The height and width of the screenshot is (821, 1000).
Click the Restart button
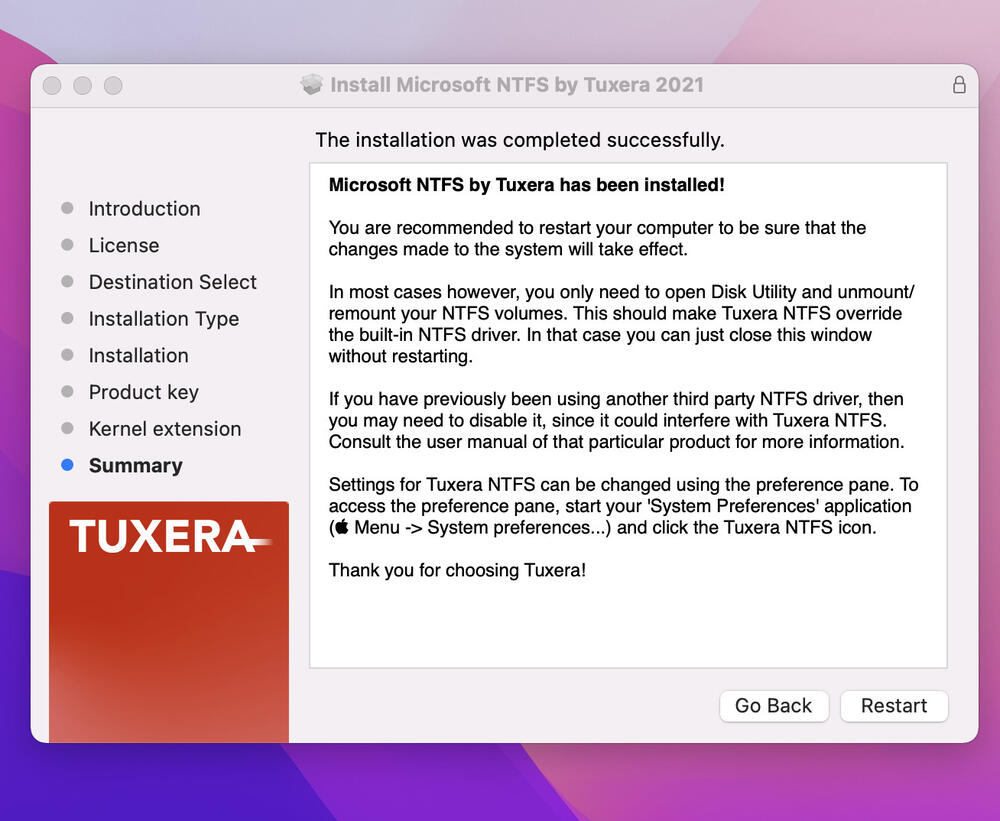pos(894,706)
